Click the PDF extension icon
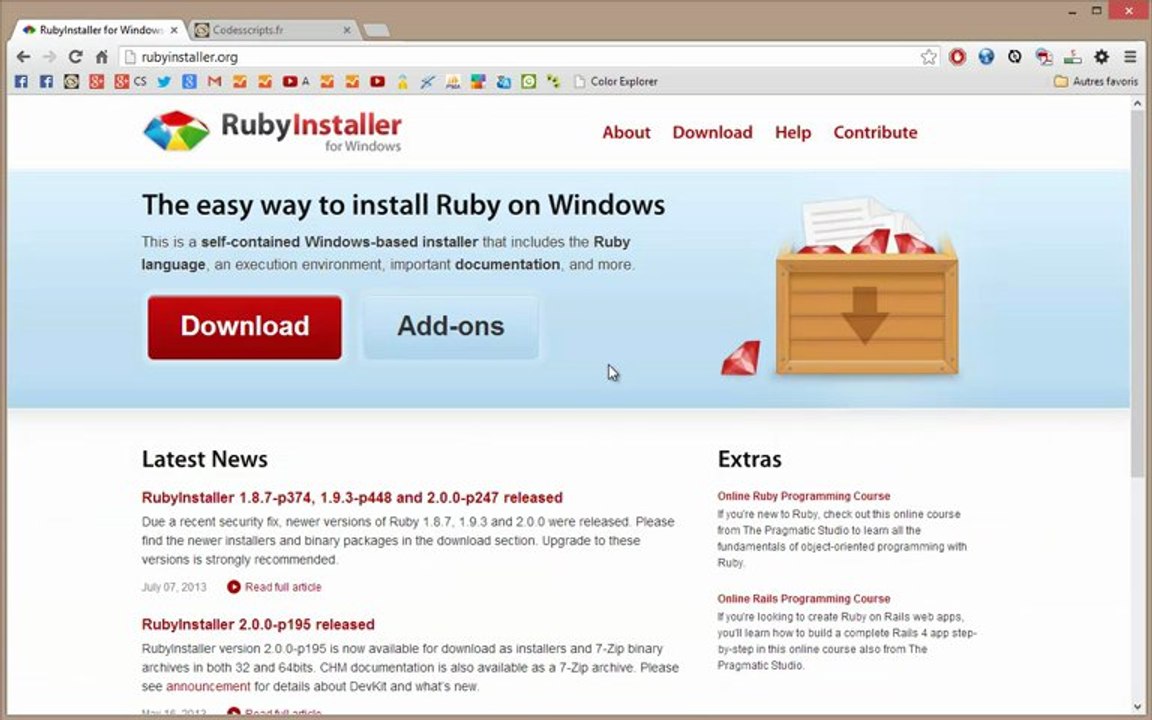This screenshot has height=720, width=1152. [x=1043, y=57]
